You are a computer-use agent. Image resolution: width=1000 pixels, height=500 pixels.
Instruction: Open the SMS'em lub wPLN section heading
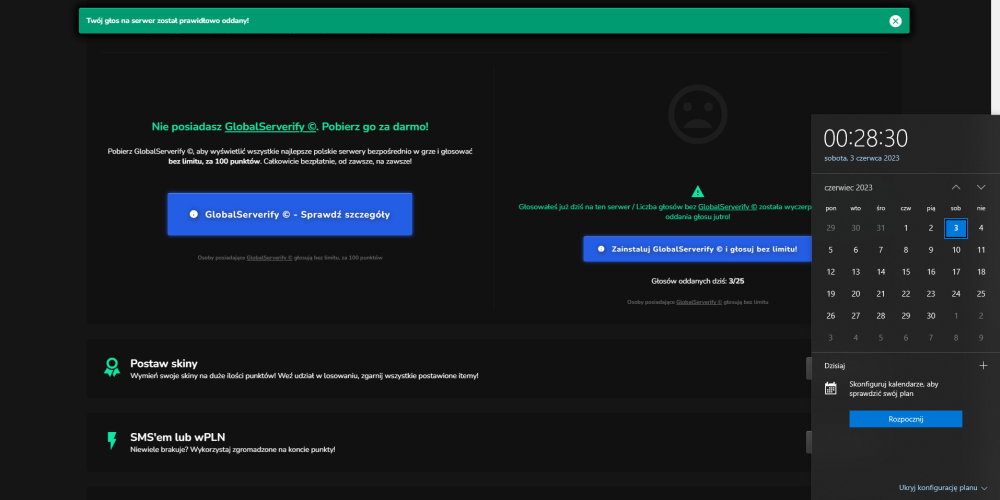pos(177,437)
